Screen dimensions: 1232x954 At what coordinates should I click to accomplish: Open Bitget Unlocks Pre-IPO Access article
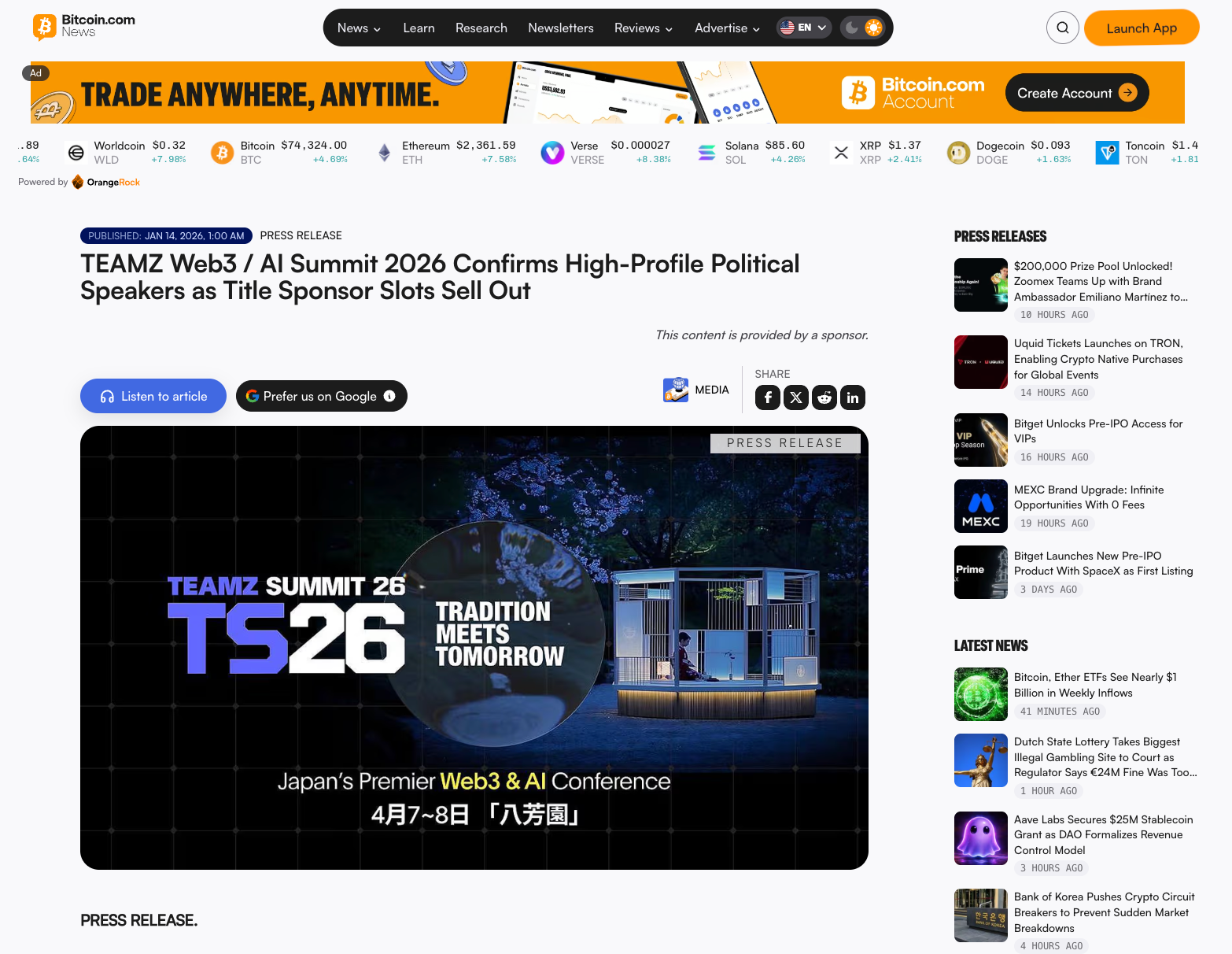coord(1098,431)
